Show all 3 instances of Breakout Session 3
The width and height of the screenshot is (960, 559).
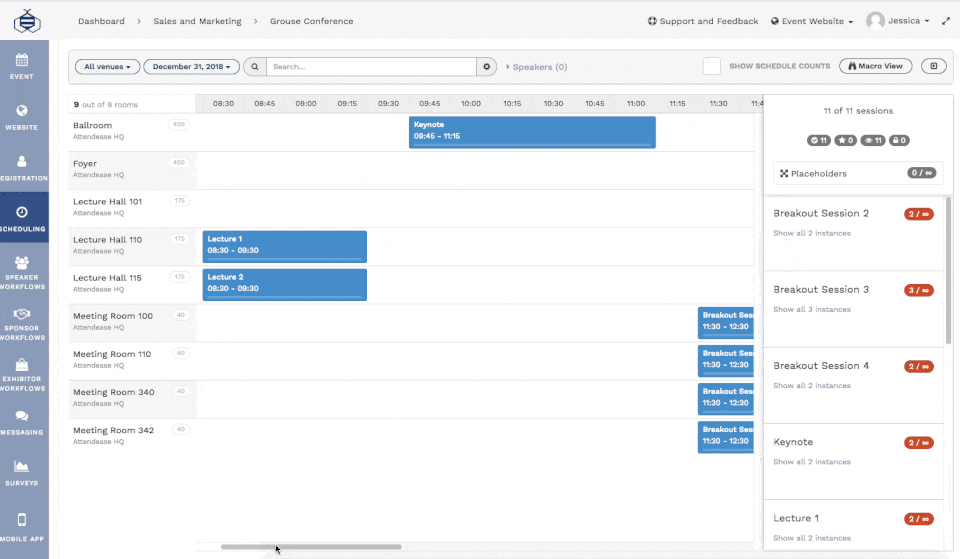(812, 309)
